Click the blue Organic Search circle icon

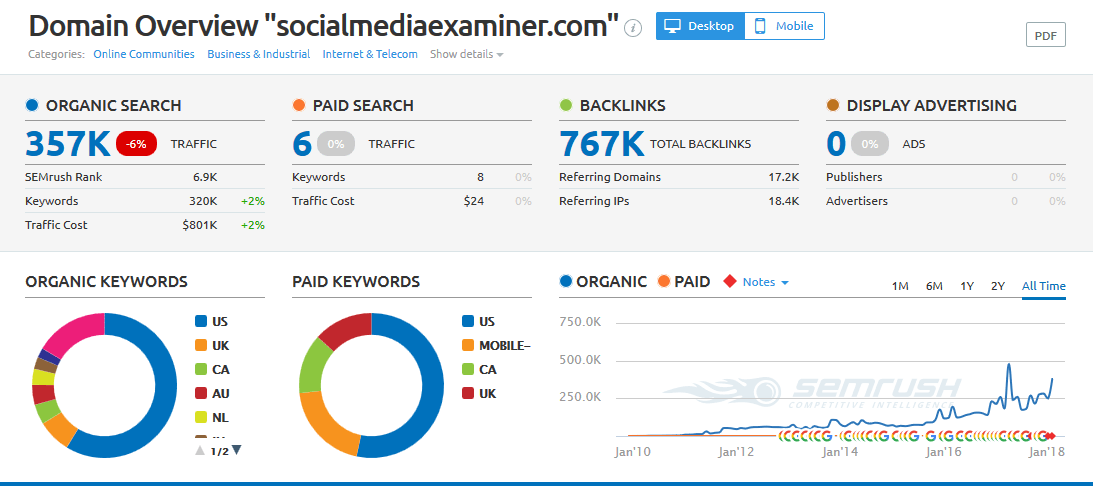click(x=33, y=105)
